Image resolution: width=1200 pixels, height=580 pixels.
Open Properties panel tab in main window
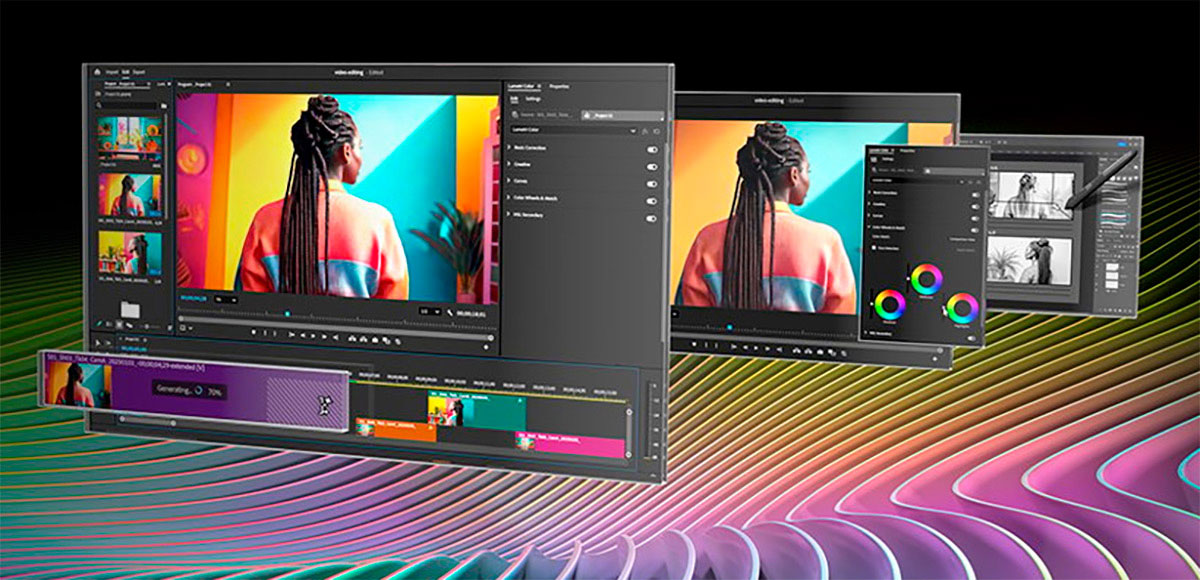click(559, 87)
